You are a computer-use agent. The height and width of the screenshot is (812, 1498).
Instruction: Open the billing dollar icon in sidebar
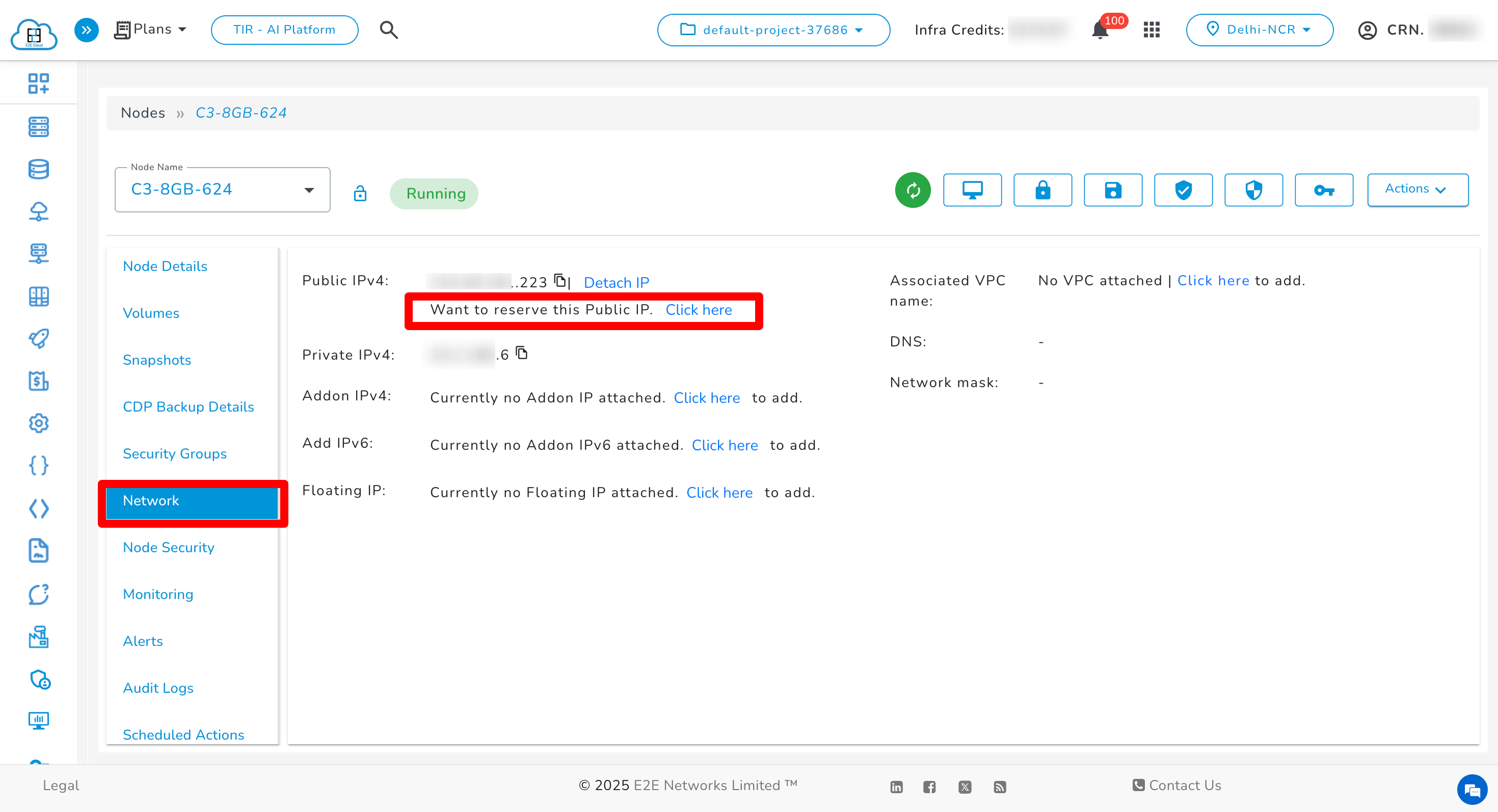pyautogui.click(x=38, y=381)
